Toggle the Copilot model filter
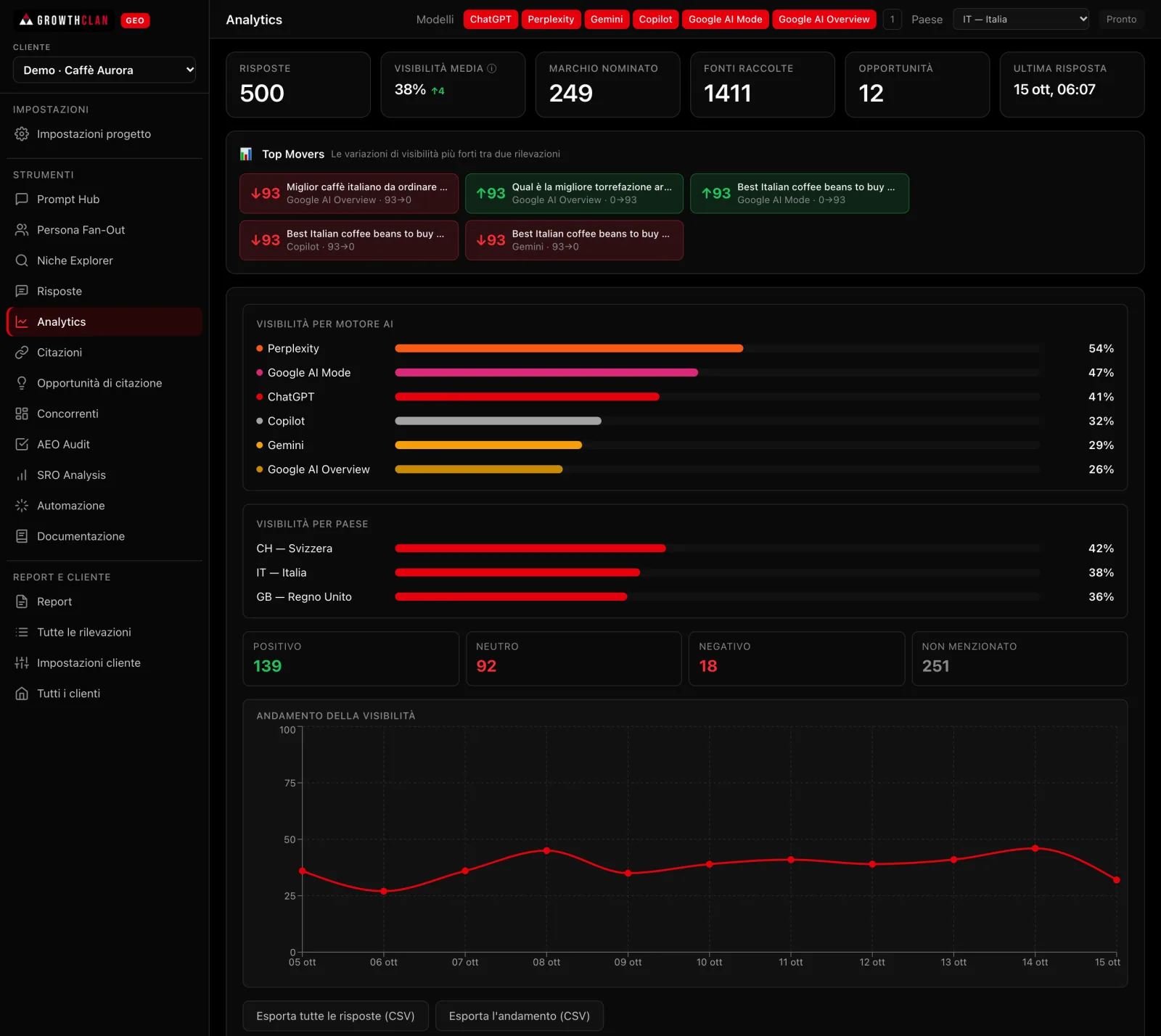This screenshot has width=1161, height=1036. 655,20
